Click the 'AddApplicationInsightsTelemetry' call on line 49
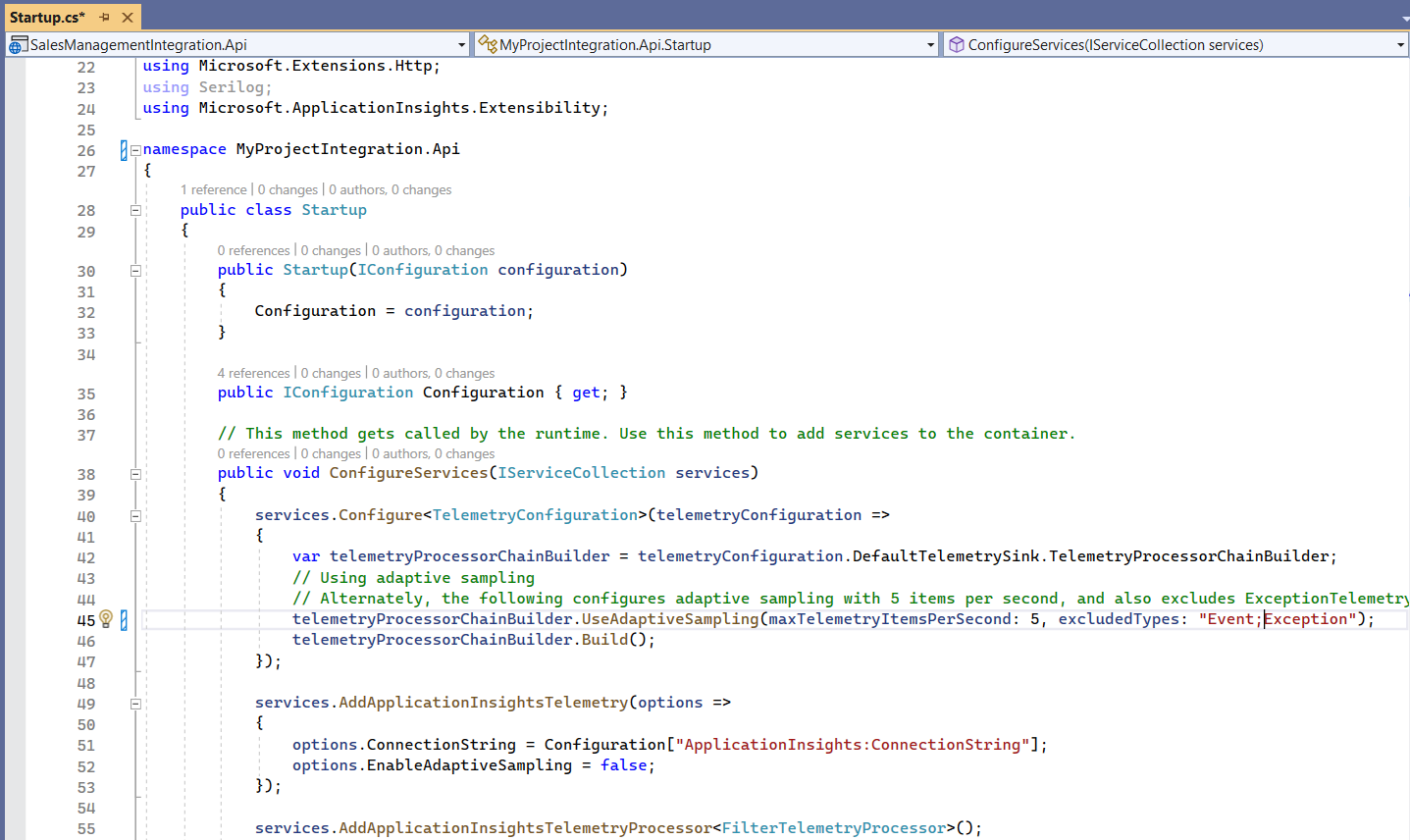1410x840 pixels. (x=483, y=703)
